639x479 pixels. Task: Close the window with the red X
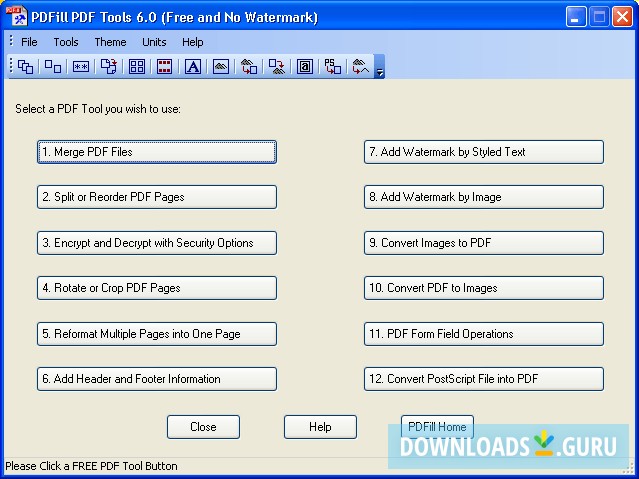pyautogui.click(x=622, y=17)
